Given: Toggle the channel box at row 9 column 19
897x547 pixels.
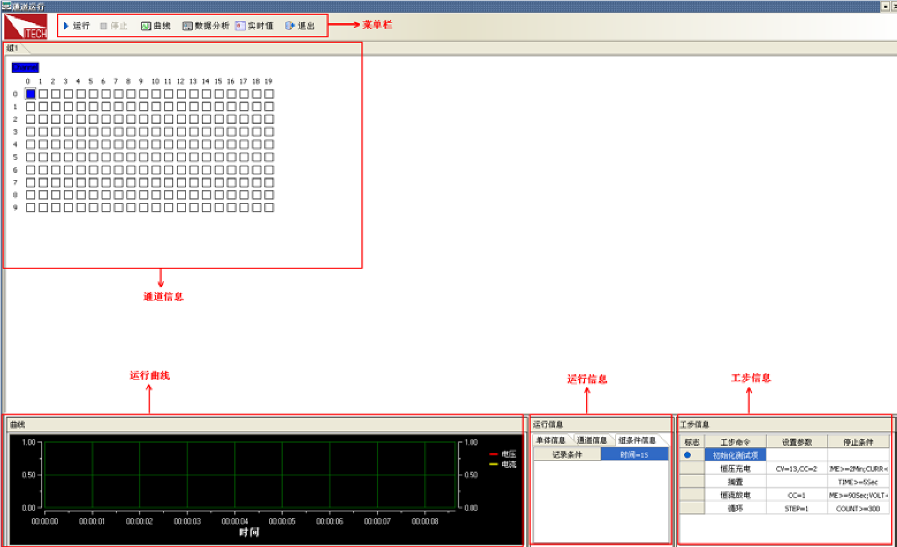Looking at the screenshot, I should click(271, 207).
